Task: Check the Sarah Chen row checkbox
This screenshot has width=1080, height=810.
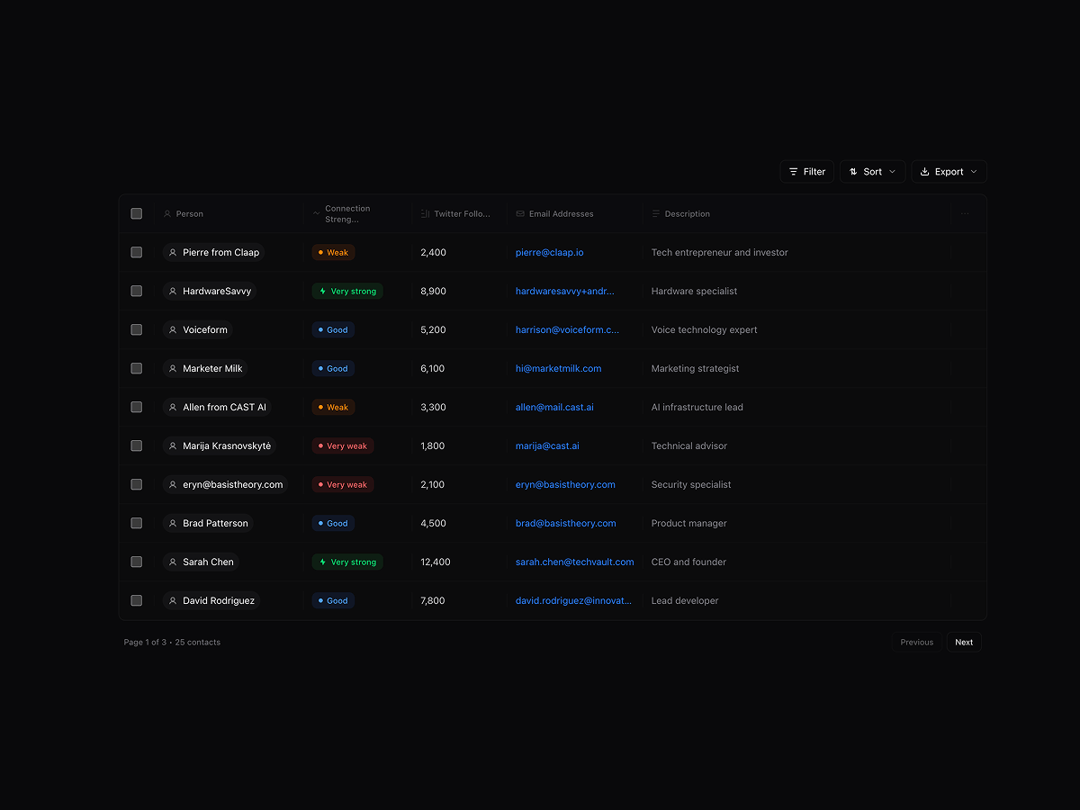Action: coord(136,561)
